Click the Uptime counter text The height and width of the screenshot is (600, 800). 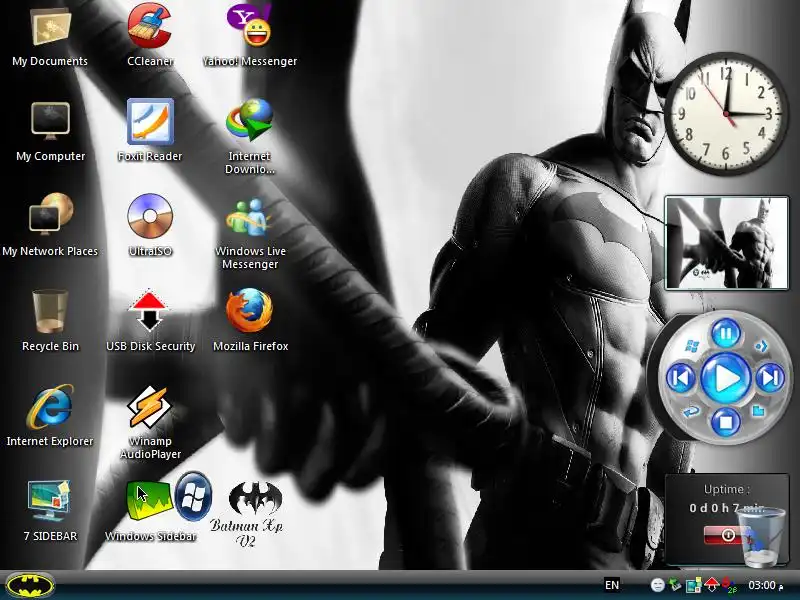tap(727, 508)
